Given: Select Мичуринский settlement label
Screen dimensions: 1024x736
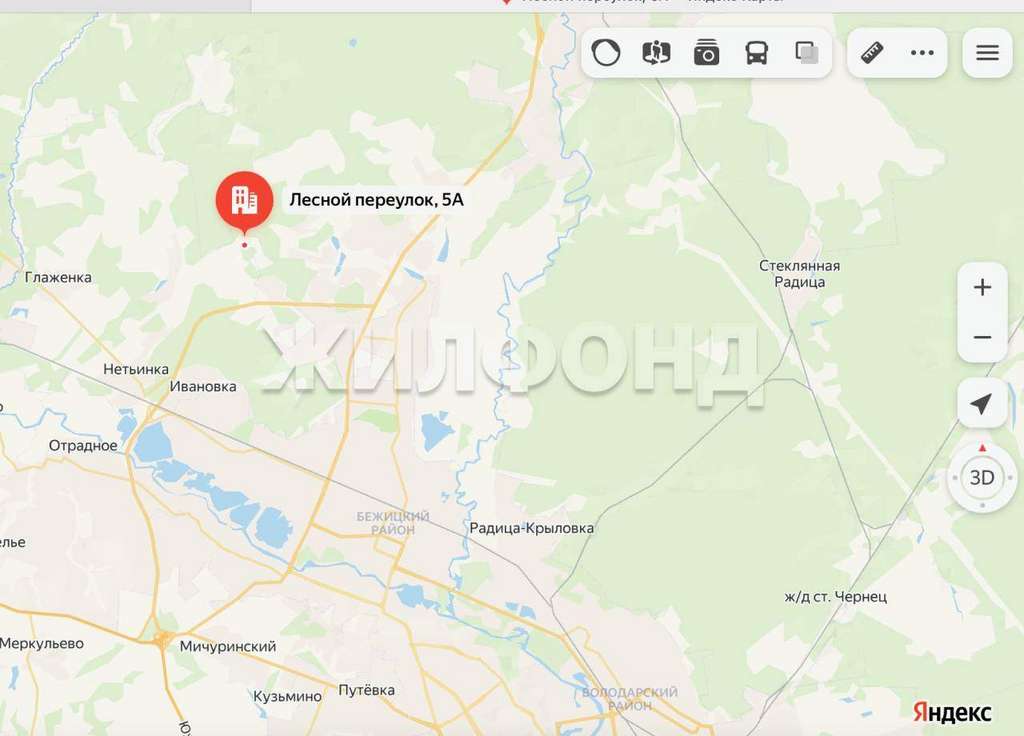Looking at the screenshot, I should point(228,647).
